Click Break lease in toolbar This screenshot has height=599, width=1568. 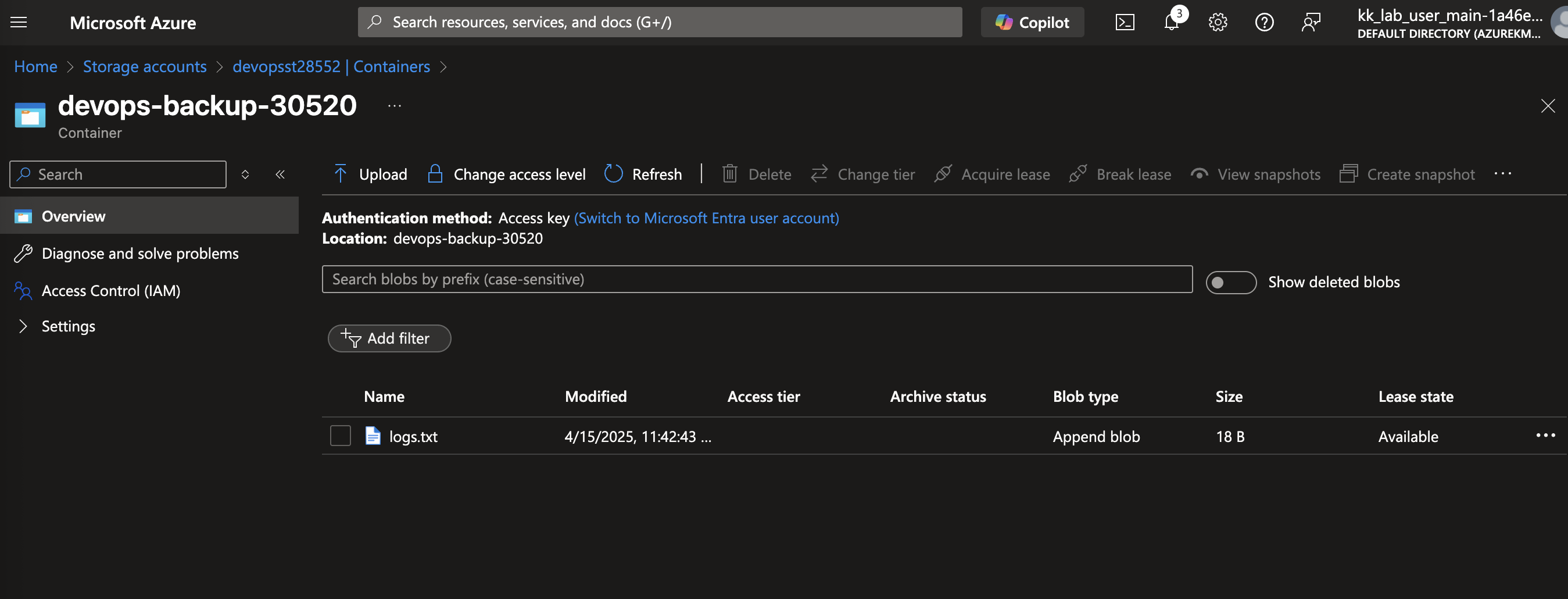pos(1120,174)
